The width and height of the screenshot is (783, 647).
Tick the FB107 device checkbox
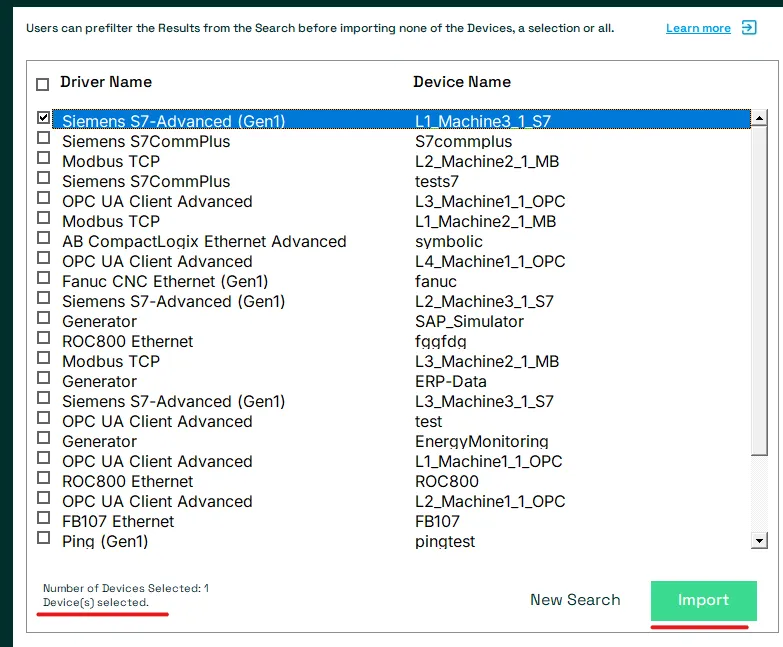pyautogui.click(x=43, y=517)
